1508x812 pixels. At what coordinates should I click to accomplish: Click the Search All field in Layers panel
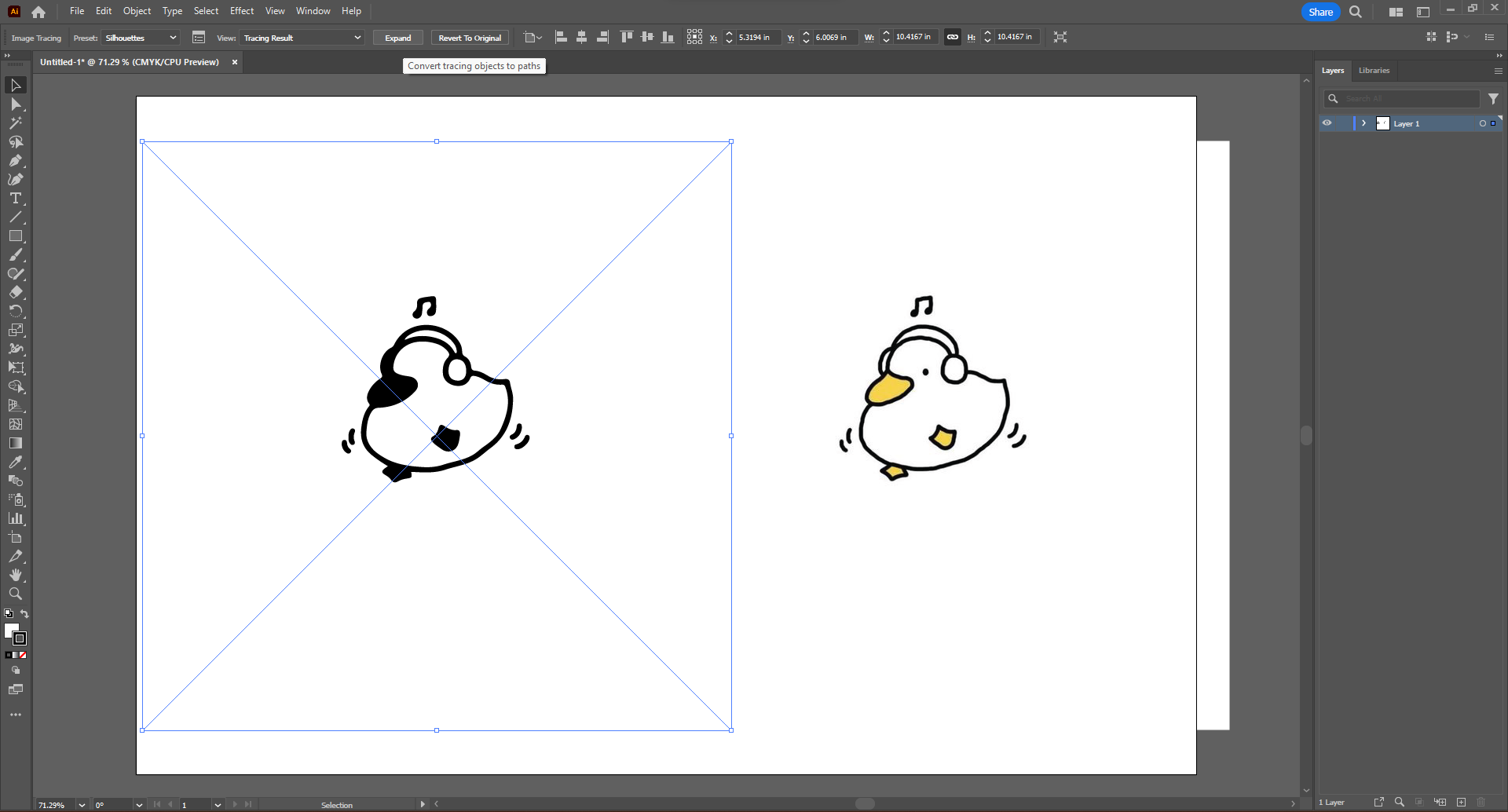1402,98
